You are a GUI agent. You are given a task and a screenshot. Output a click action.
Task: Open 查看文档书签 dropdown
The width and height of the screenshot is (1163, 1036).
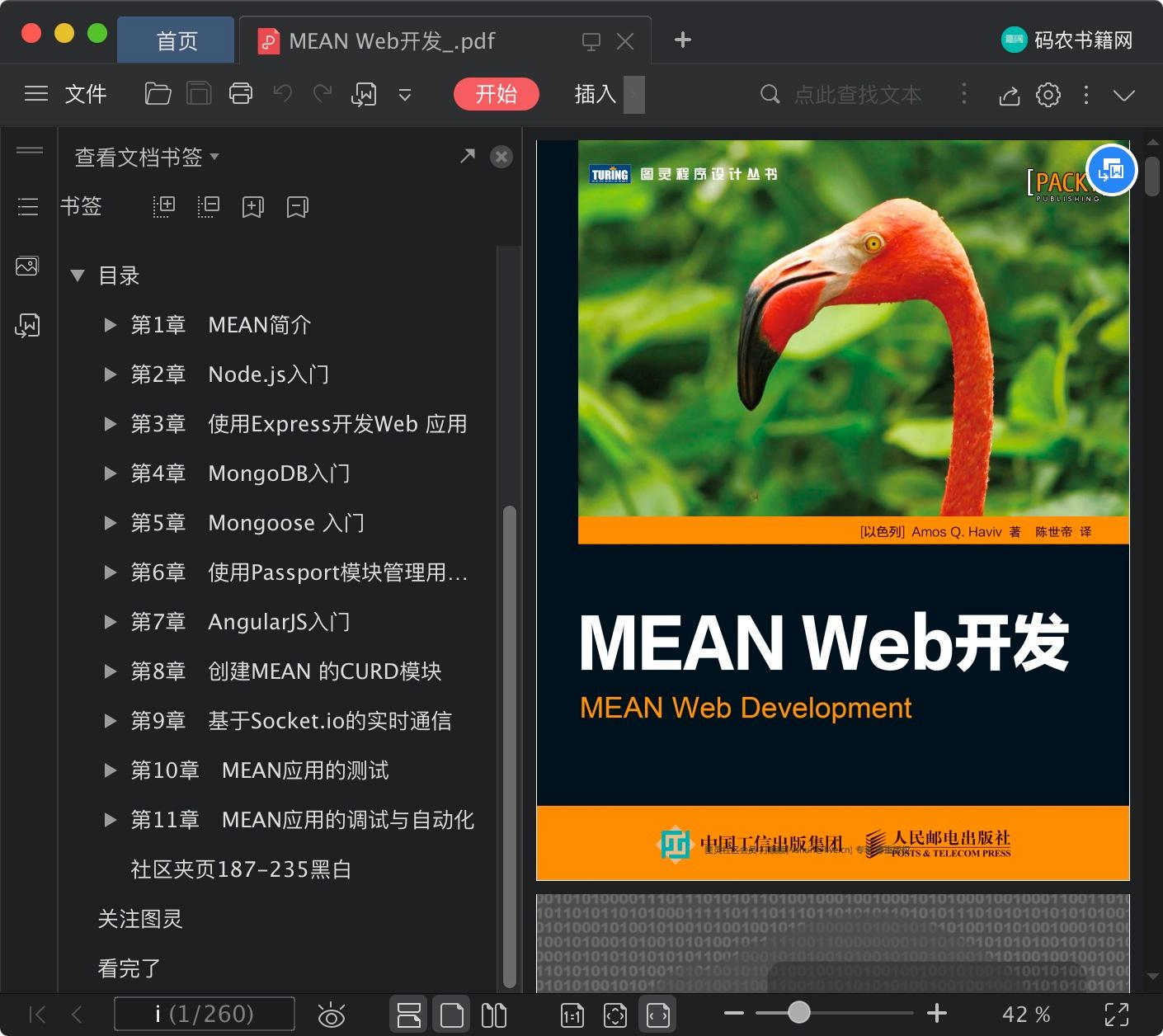tap(147, 157)
